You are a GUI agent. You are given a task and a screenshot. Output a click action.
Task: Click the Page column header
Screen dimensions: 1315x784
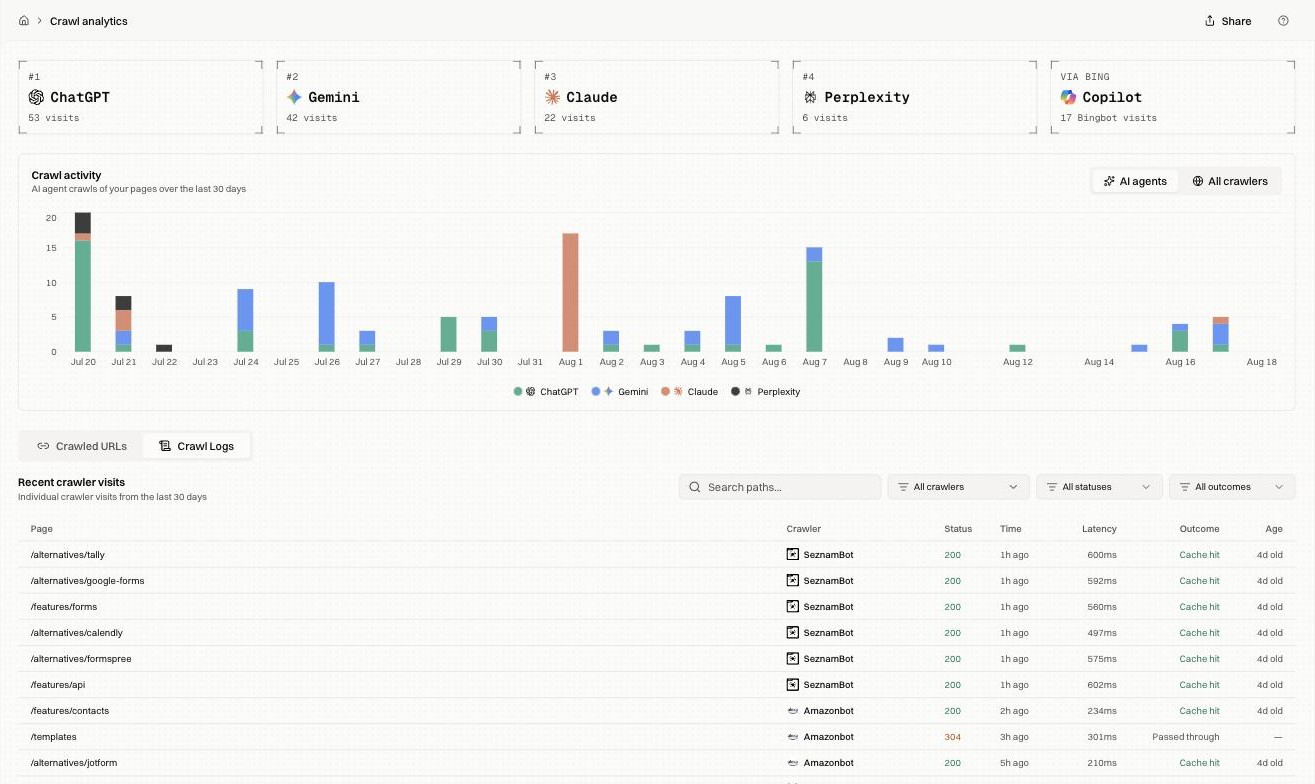click(x=42, y=529)
